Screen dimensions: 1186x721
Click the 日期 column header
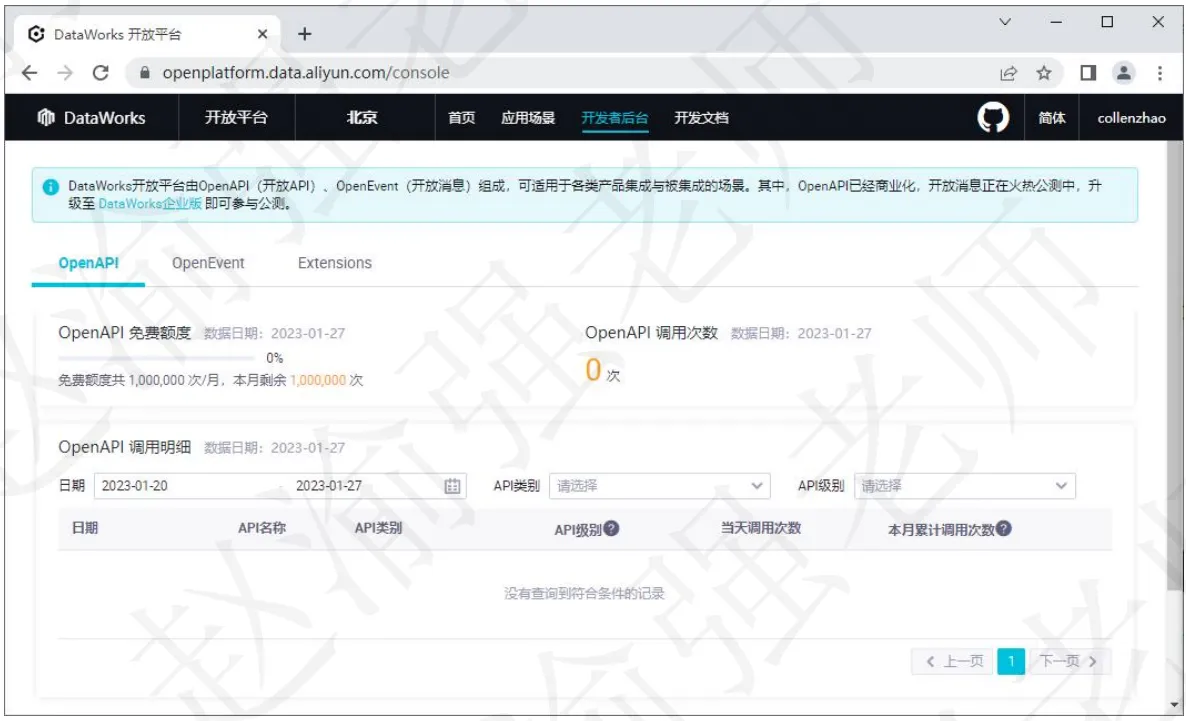pyautogui.click(x=85, y=527)
